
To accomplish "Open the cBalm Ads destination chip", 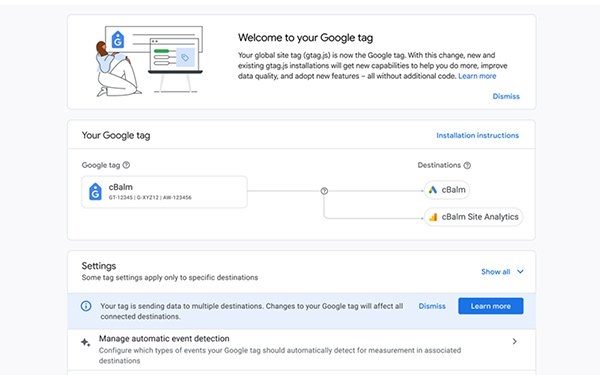I will (x=447, y=190).
